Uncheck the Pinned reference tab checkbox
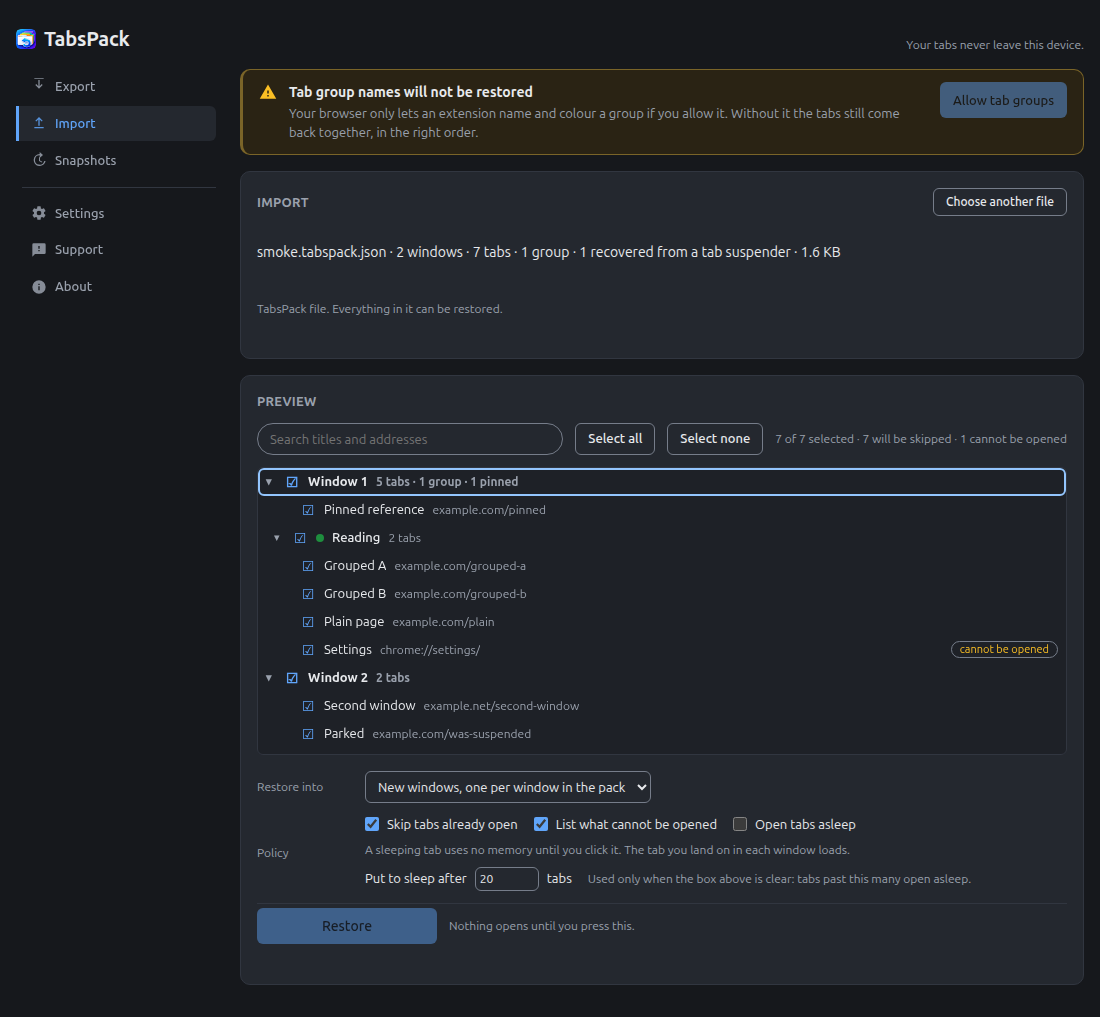 point(308,510)
